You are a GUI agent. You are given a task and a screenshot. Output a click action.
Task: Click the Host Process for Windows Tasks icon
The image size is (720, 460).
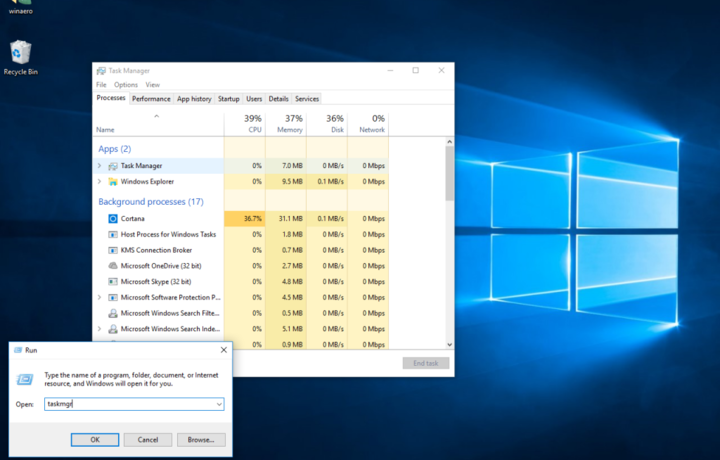coord(112,234)
